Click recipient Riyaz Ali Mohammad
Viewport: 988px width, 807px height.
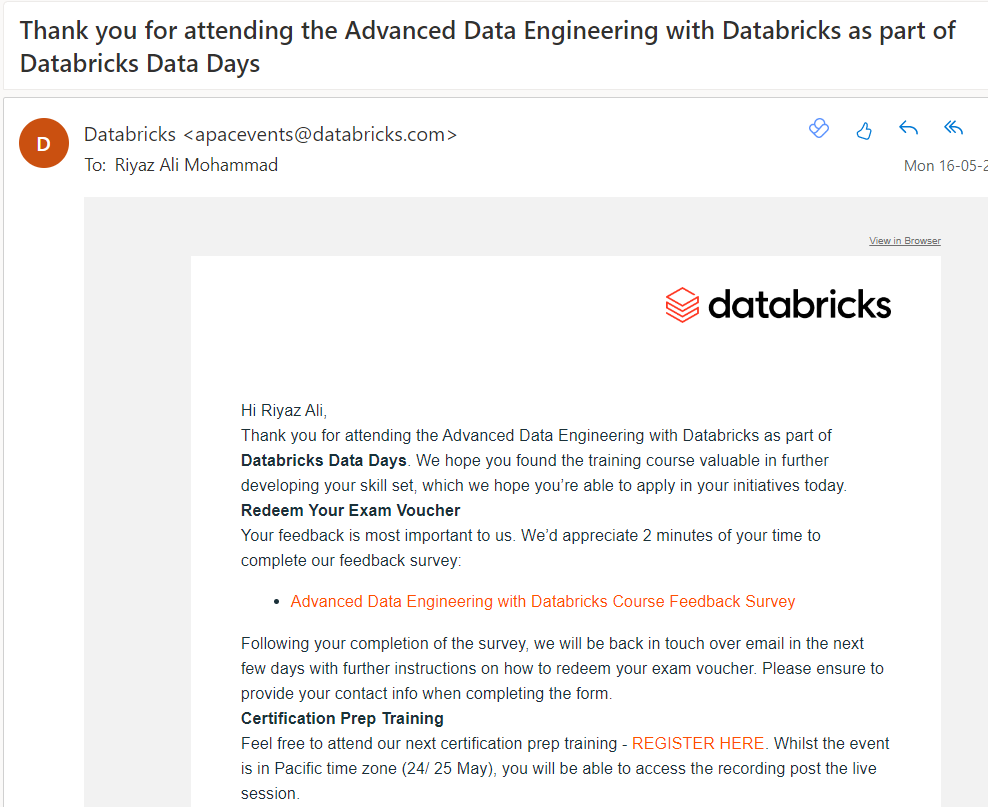(196, 165)
